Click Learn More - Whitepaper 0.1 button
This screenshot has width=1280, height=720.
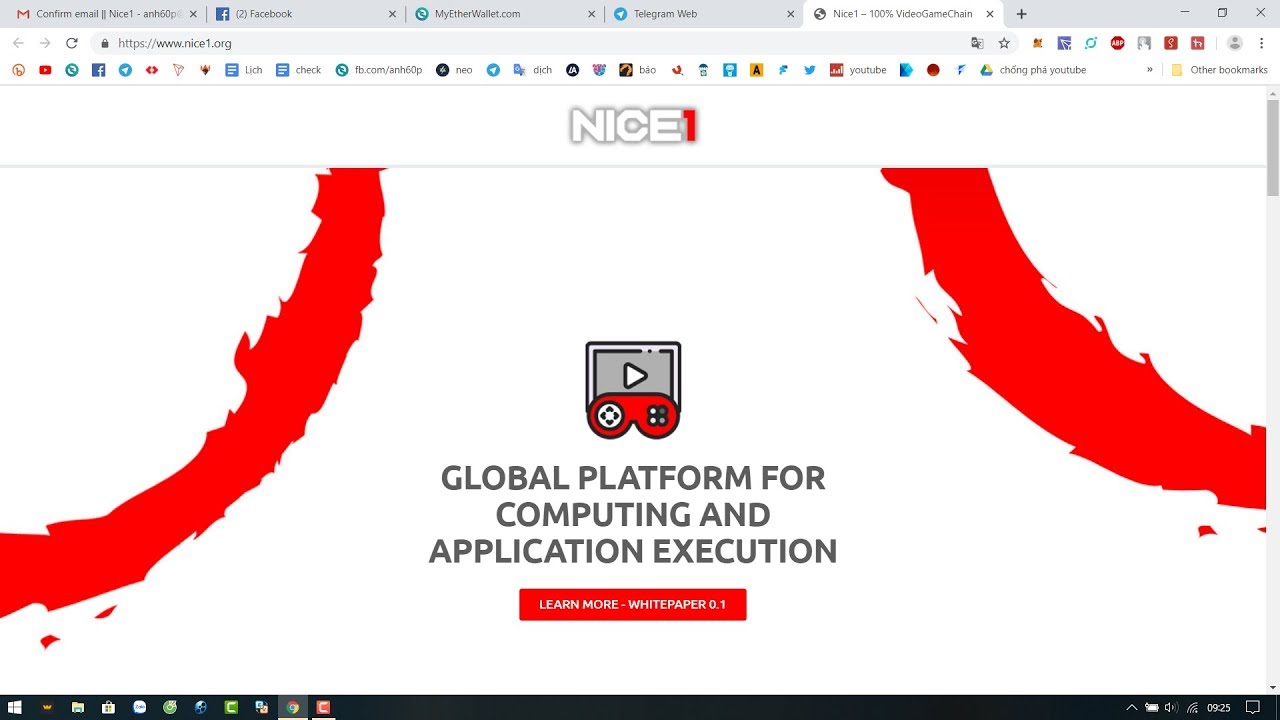[632, 604]
